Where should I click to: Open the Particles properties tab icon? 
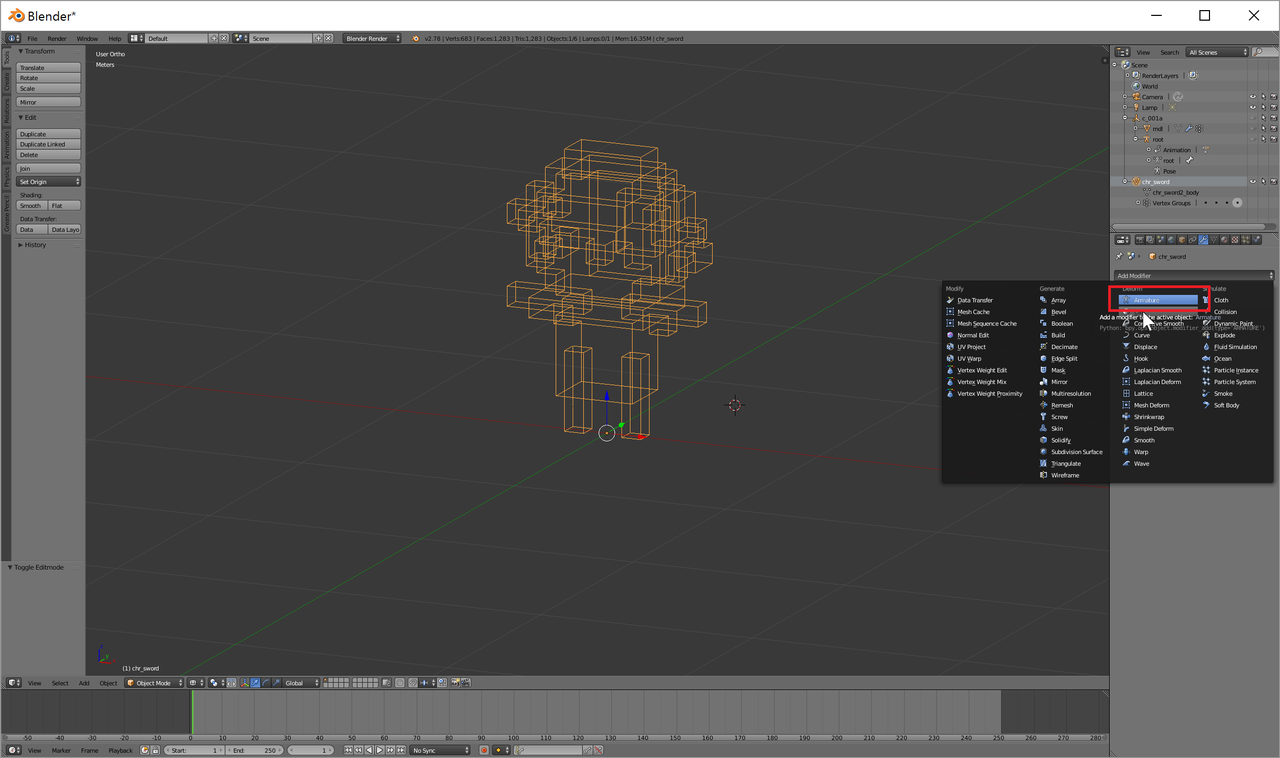1245,240
